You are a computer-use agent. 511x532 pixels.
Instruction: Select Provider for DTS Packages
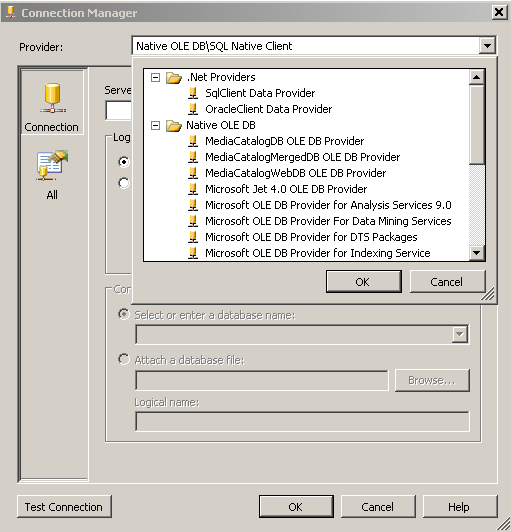click(x=311, y=237)
